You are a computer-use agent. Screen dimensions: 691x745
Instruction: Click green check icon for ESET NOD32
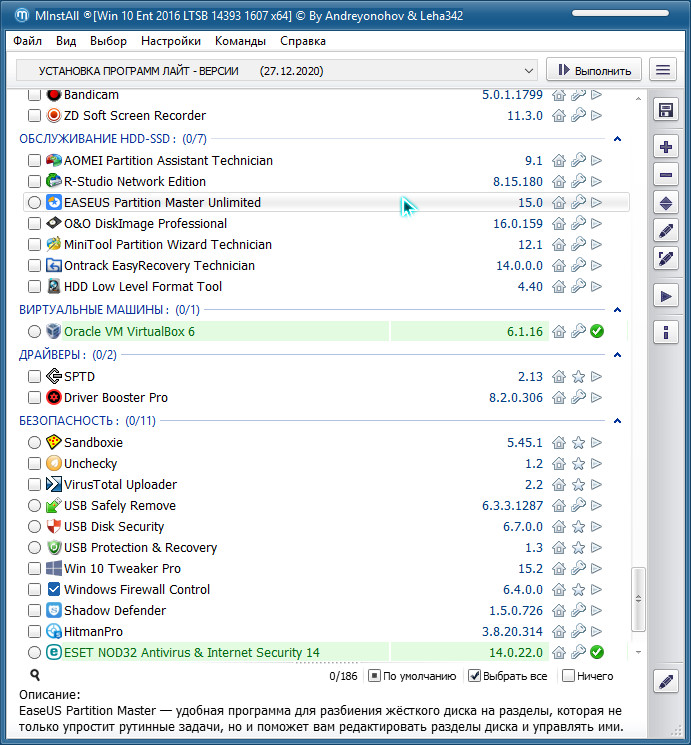pyautogui.click(x=597, y=652)
